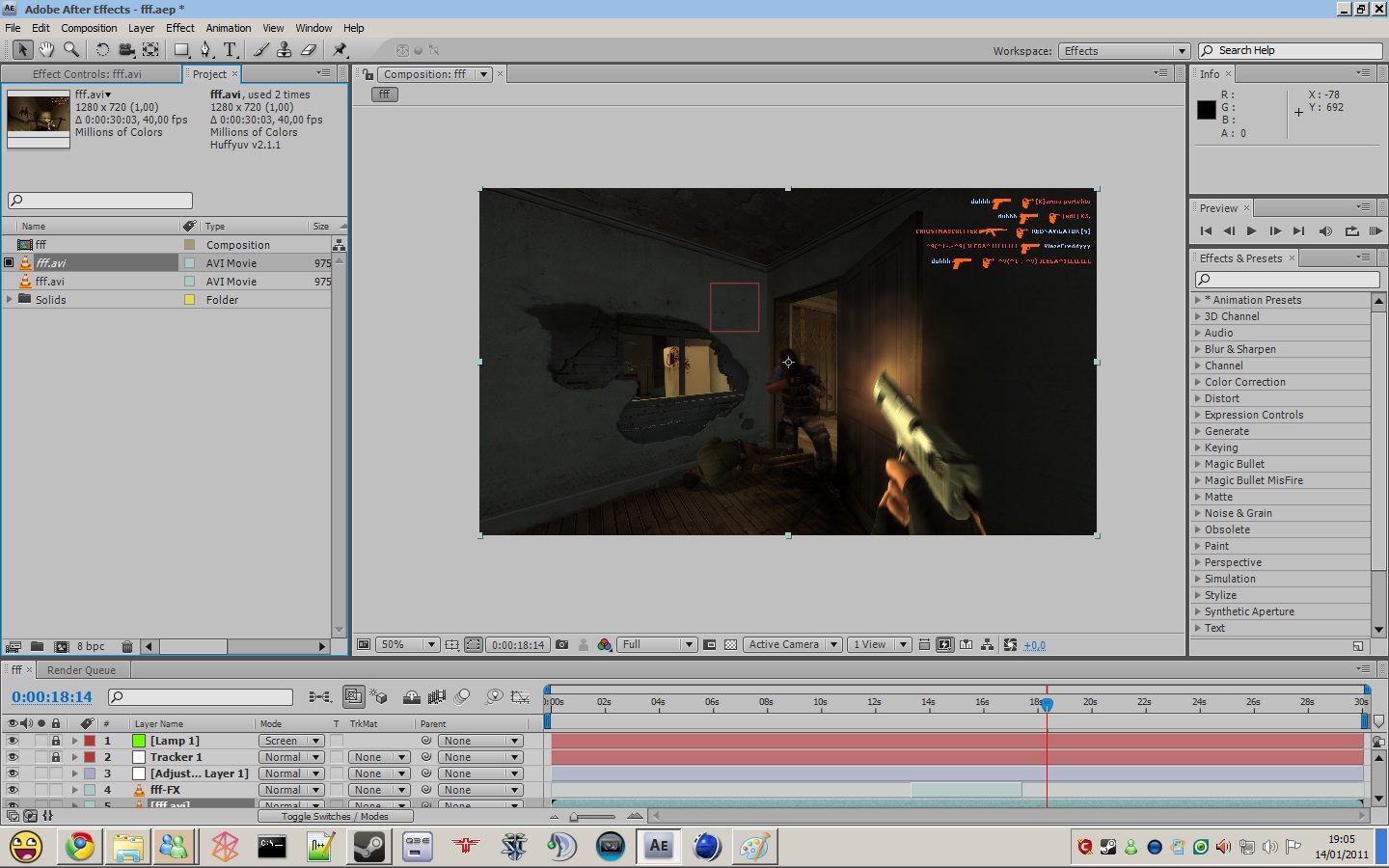Open Show Channel color circles button
Screen dimensions: 1389x868
click(605, 644)
